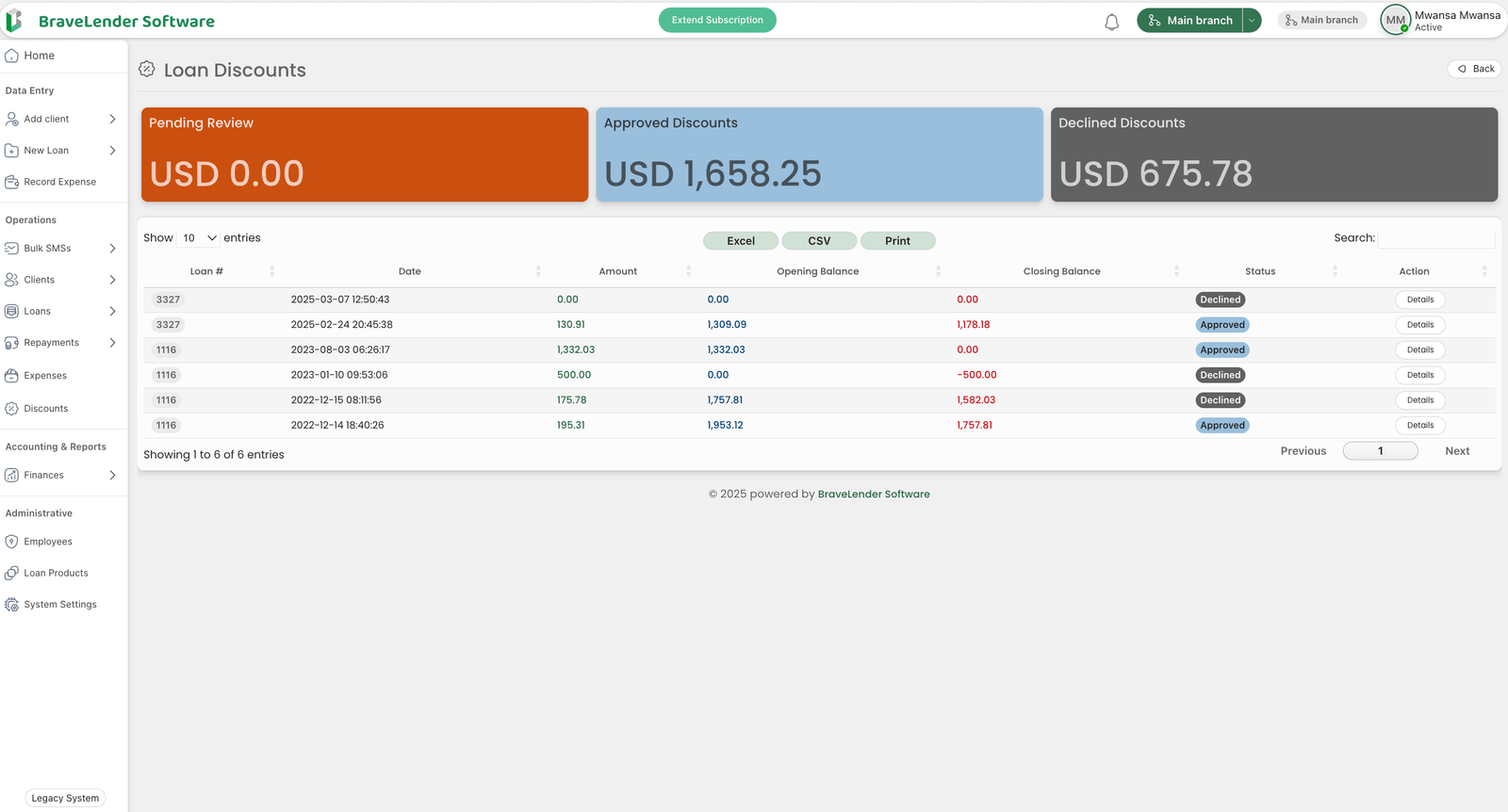Click the notification bell icon
This screenshot has height=812, width=1508.
[1111, 22]
